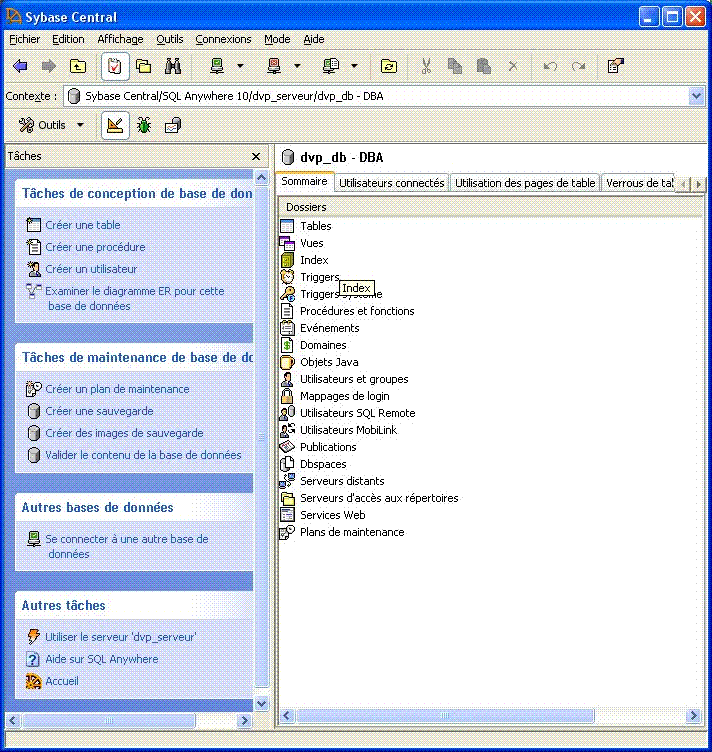Open the Connexions menu
This screenshot has width=712, height=752.
pos(223,39)
